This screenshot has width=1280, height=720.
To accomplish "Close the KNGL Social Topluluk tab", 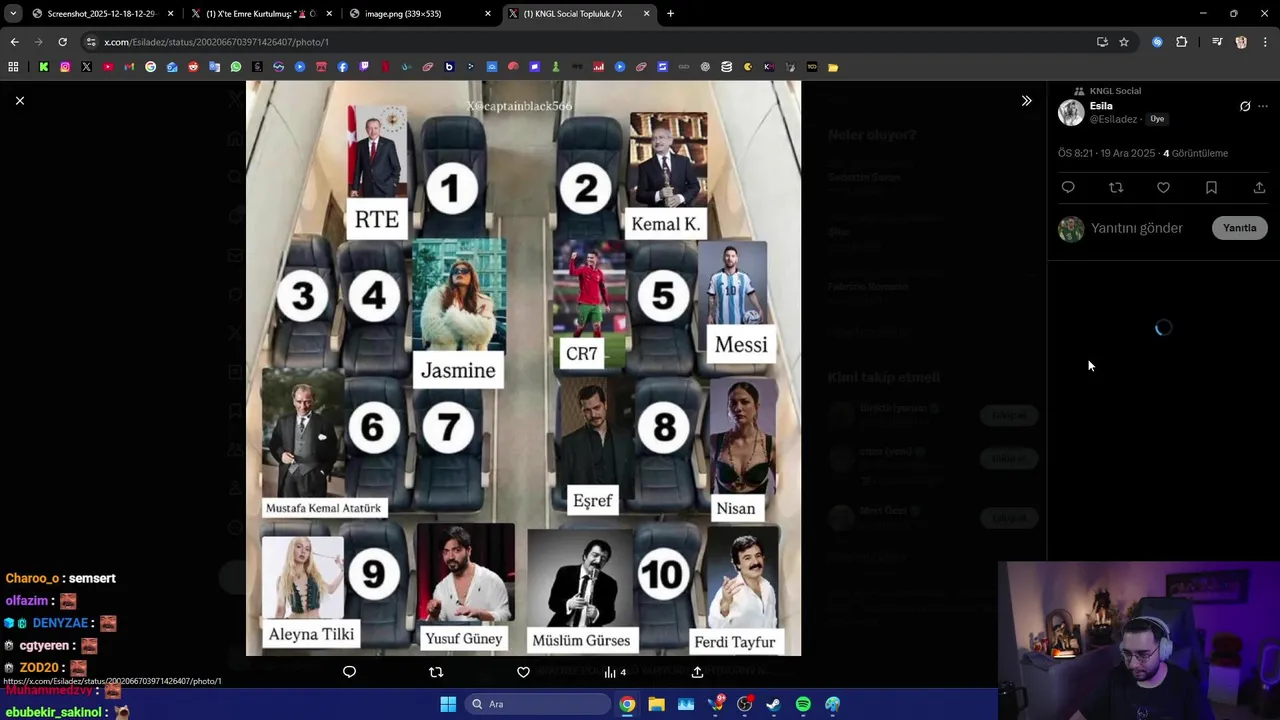I will (x=646, y=14).
